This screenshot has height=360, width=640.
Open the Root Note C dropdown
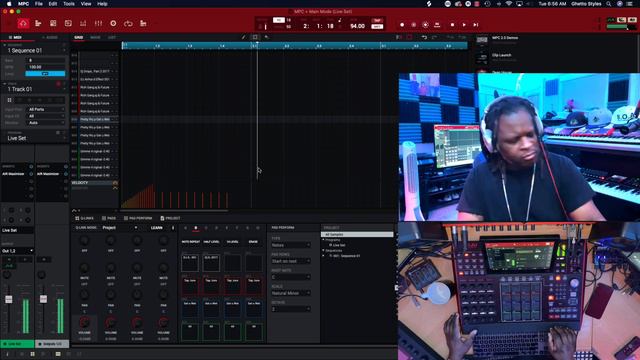point(291,277)
